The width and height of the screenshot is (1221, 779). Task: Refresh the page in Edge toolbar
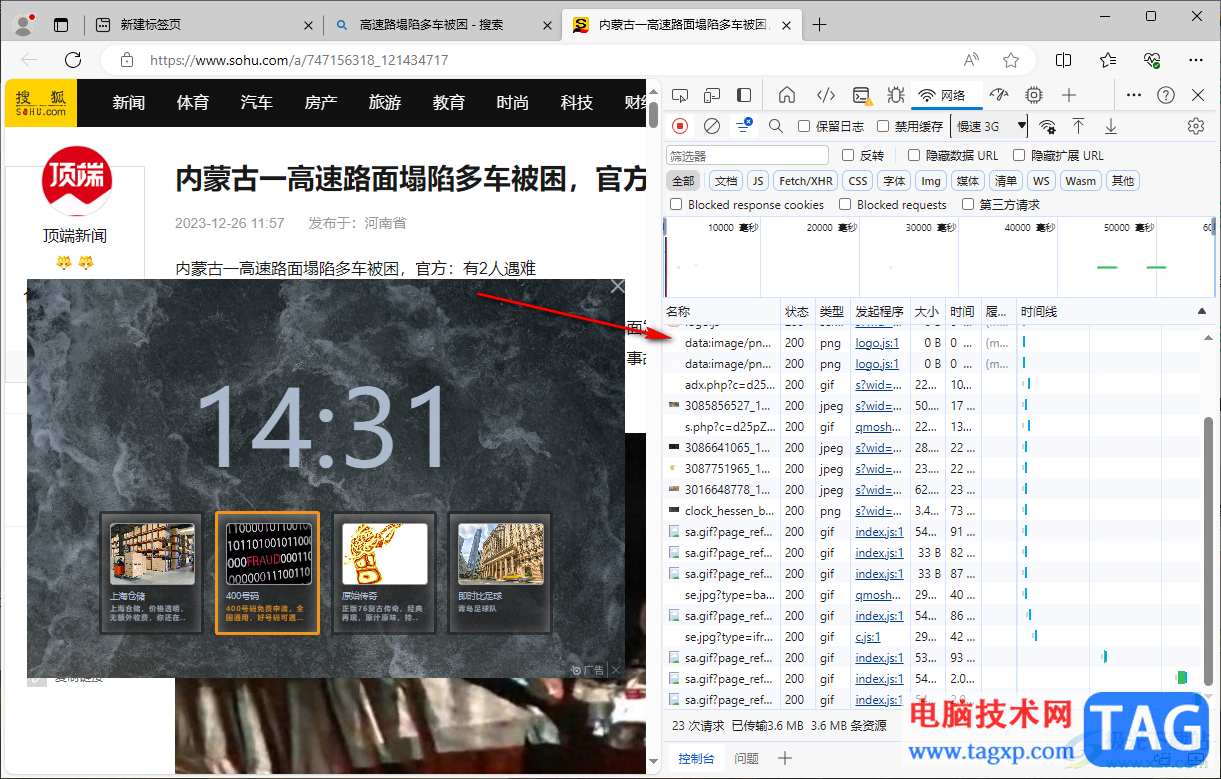pos(73,60)
